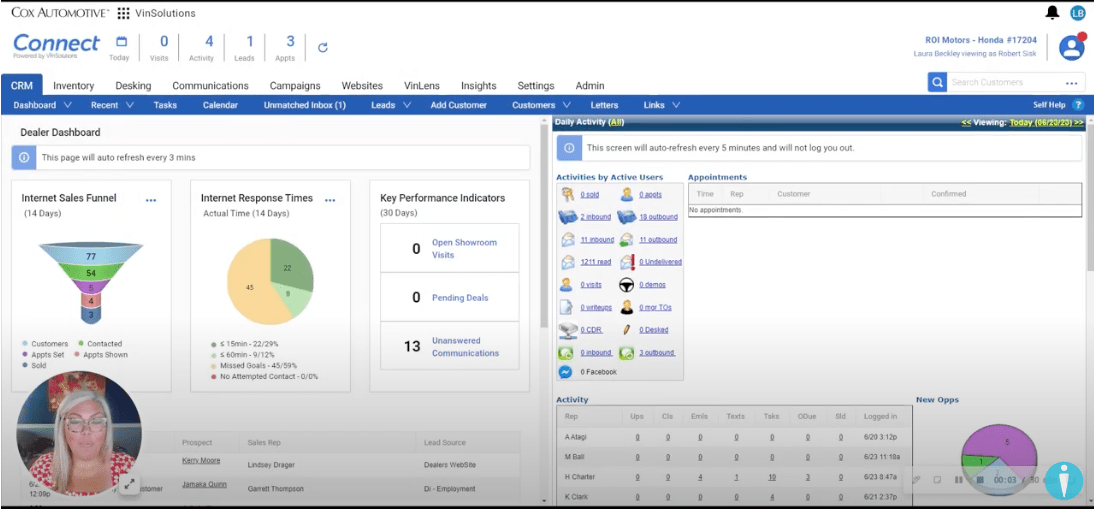This screenshot has width=1094, height=509.
Task: Open the Open Showroom Visits link
Action: pos(464,248)
